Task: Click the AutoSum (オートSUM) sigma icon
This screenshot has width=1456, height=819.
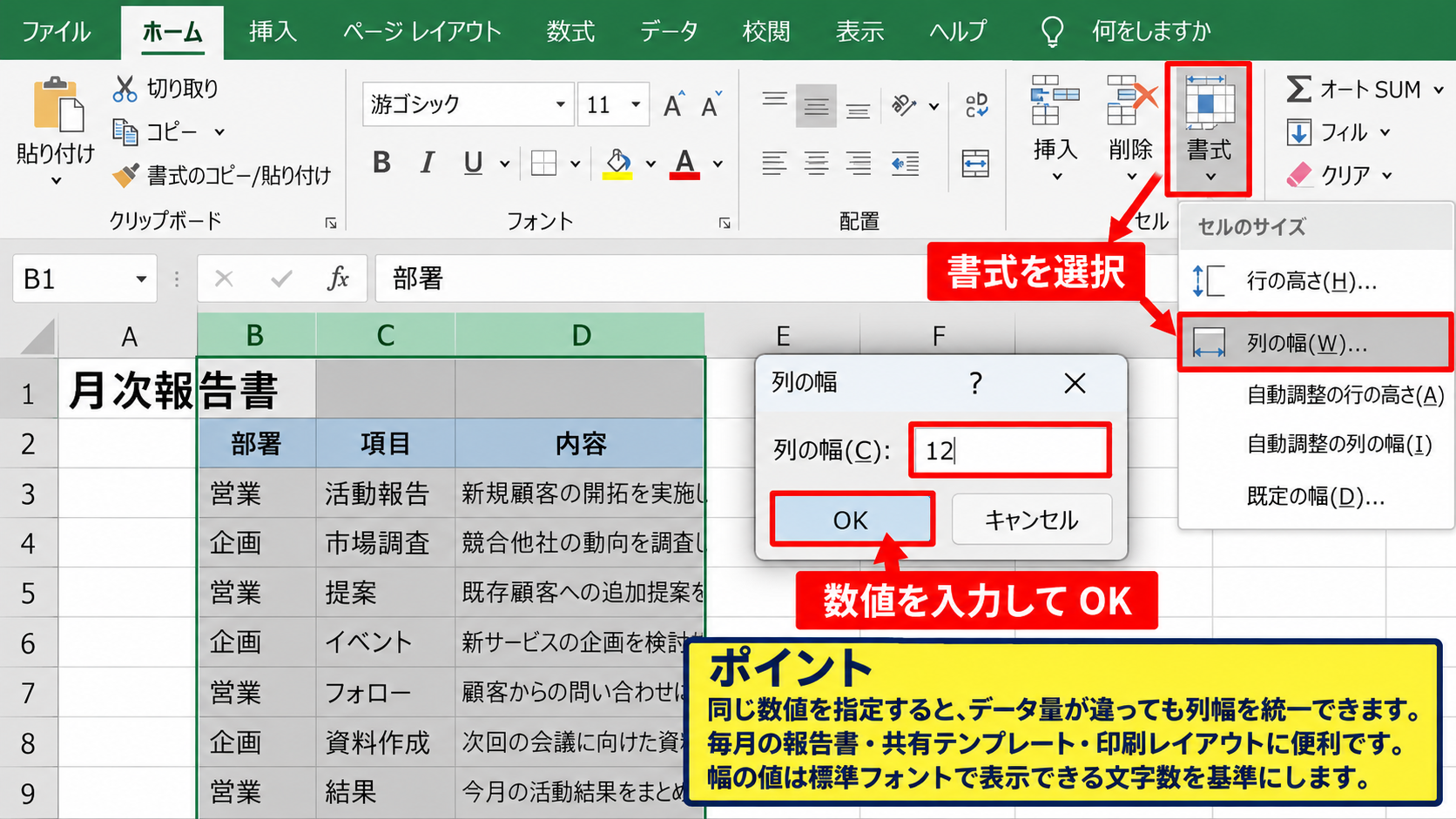Action: click(1298, 89)
